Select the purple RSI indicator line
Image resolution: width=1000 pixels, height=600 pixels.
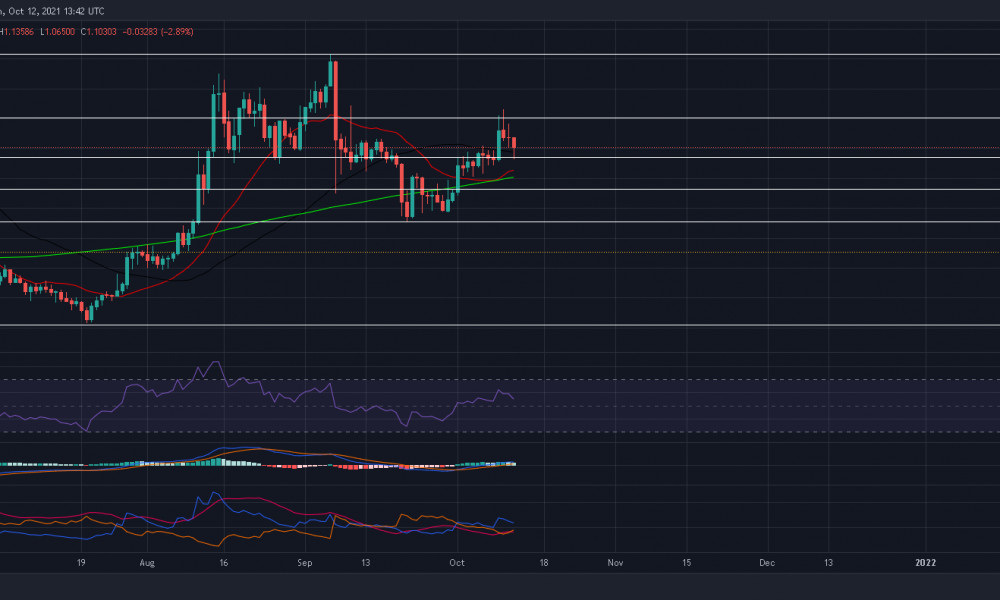click(x=255, y=397)
